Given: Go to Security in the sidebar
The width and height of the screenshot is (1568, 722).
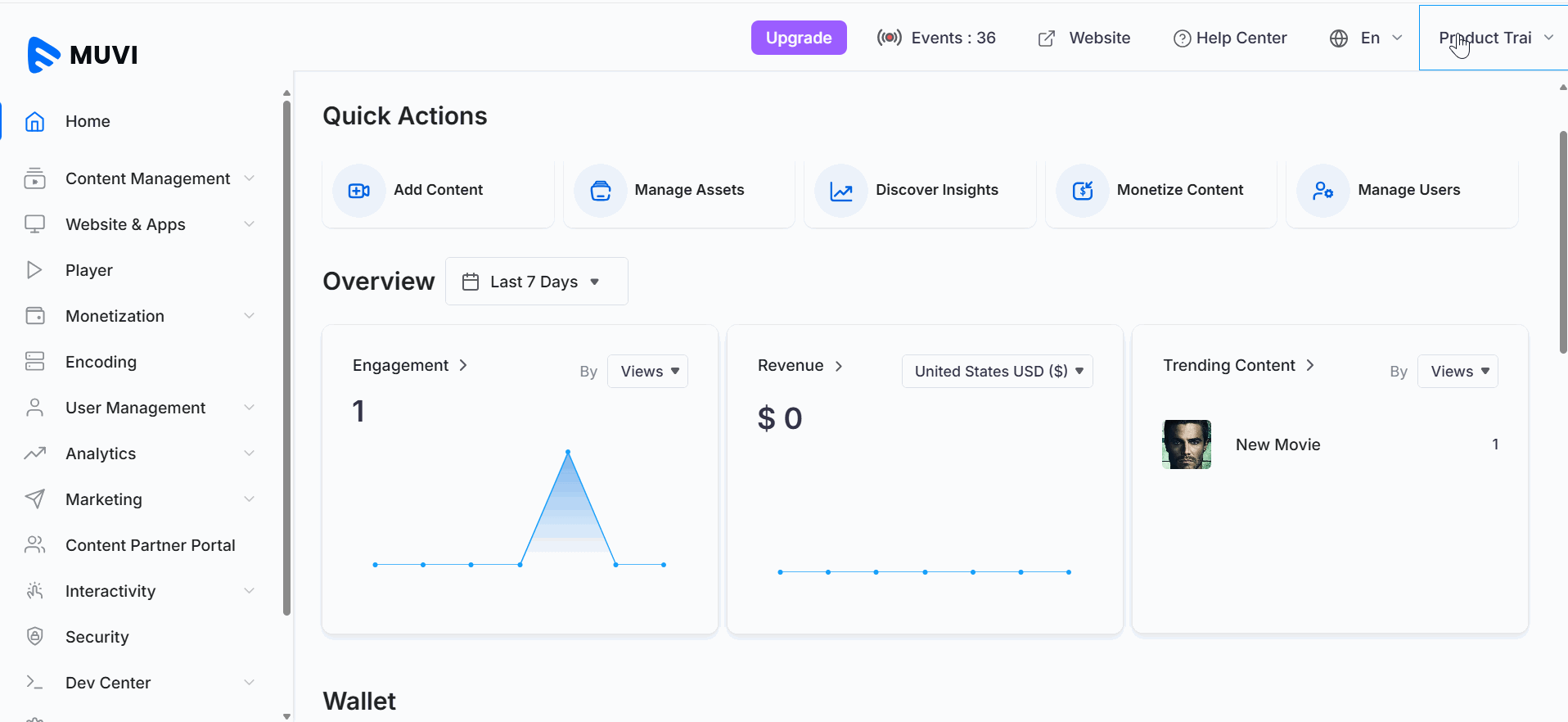Looking at the screenshot, I should [97, 637].
